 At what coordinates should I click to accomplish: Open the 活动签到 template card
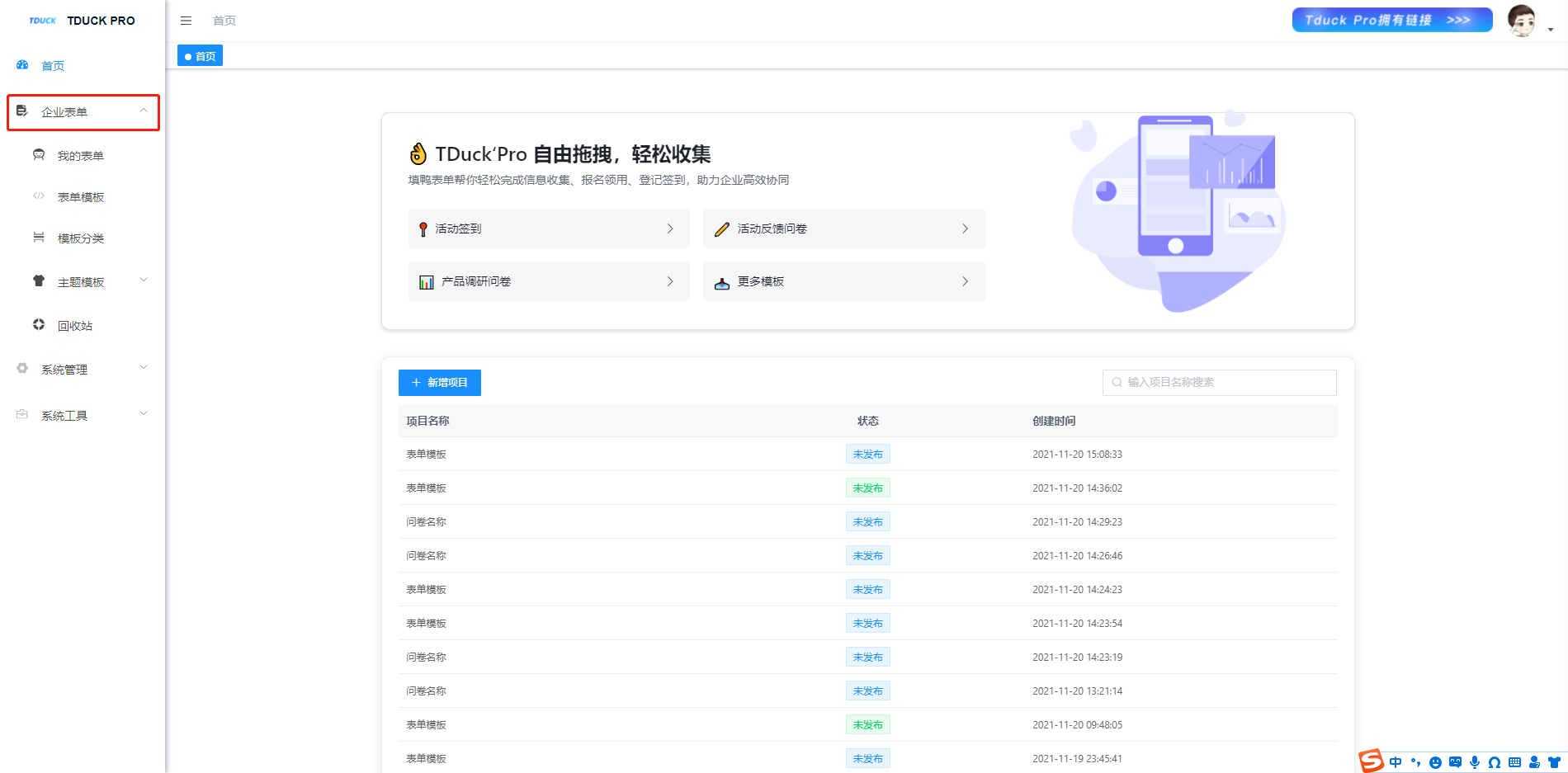pyautogui.click(x=548, y=229)
